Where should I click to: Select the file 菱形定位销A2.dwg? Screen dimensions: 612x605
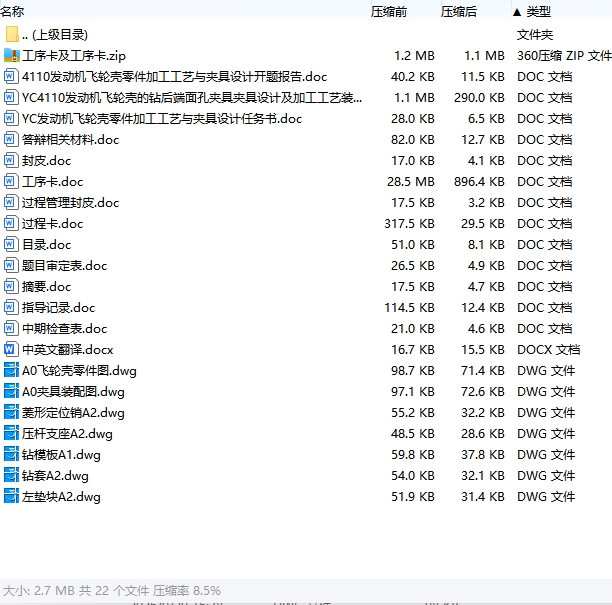(73, 413)
